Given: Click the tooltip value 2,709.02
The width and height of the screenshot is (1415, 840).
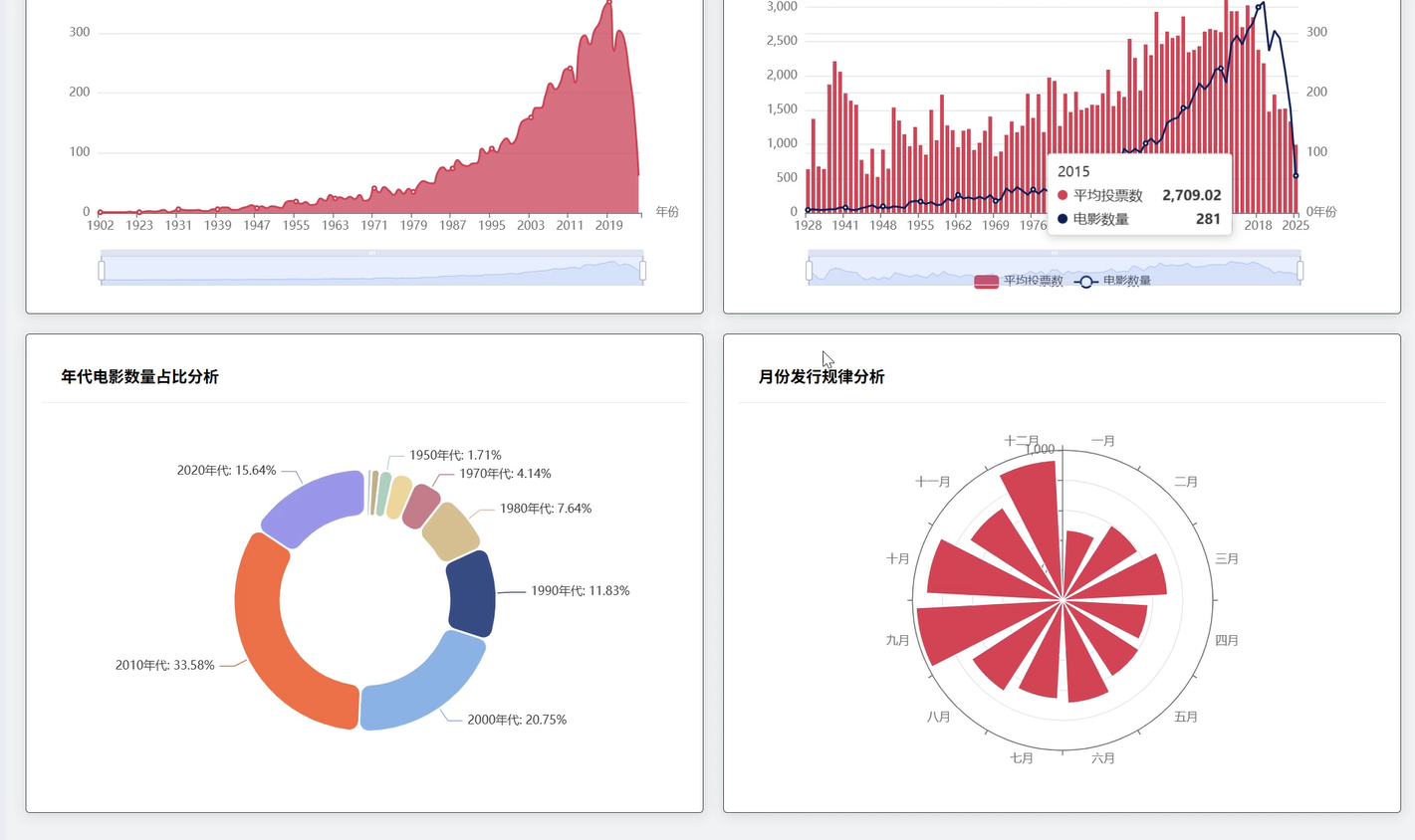Looking at the screenshot, I should click(1192, 195).
